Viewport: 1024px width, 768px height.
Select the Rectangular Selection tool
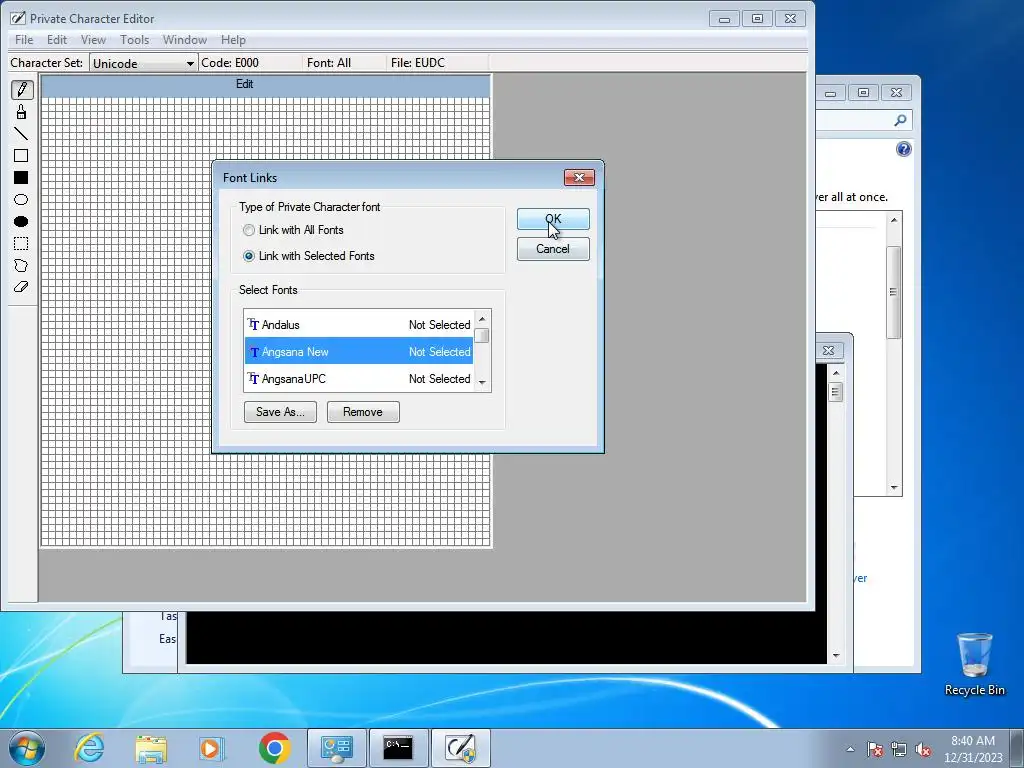[21, 244]
